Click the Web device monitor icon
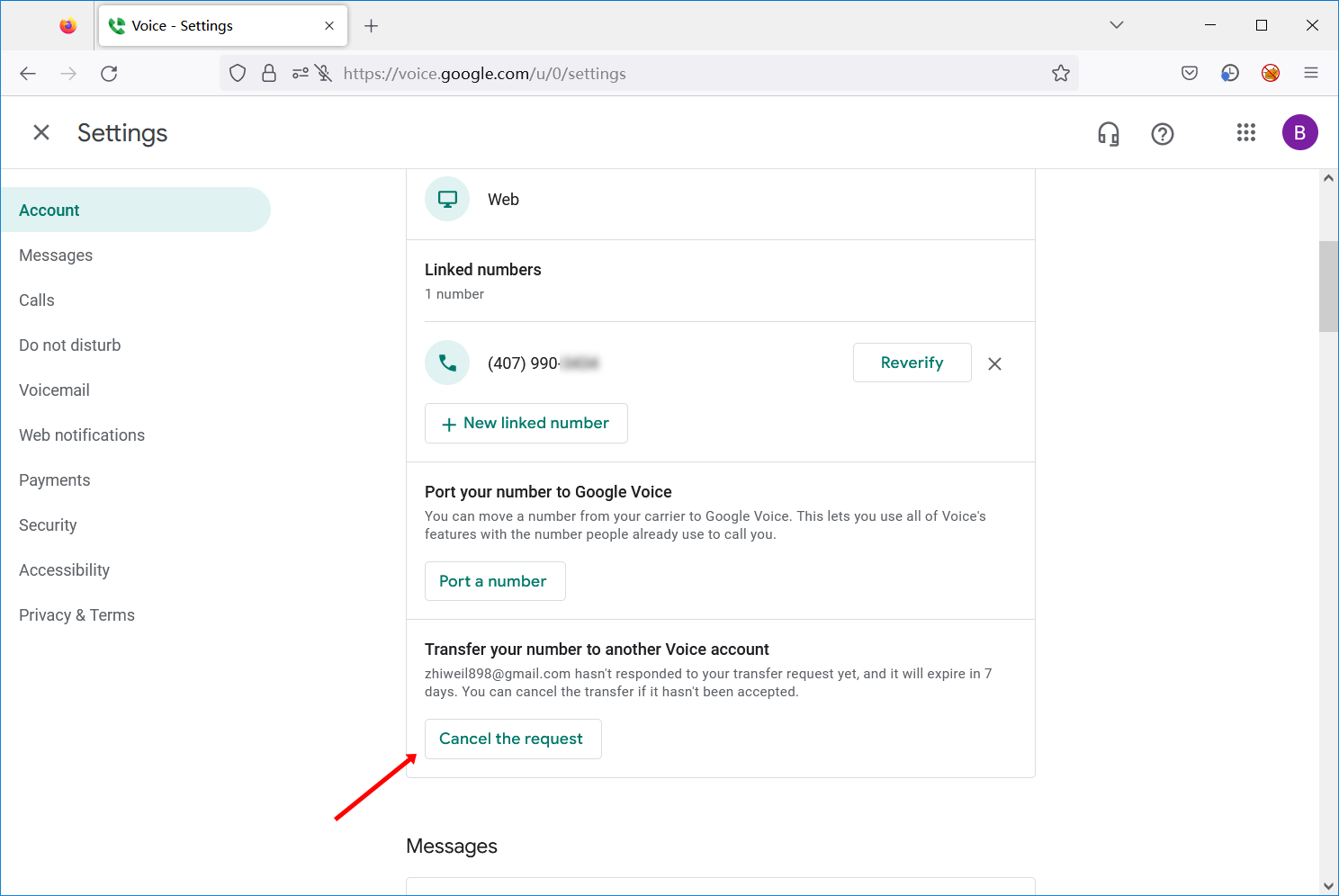Screen dimensions: 1339x896 (447, 199)
